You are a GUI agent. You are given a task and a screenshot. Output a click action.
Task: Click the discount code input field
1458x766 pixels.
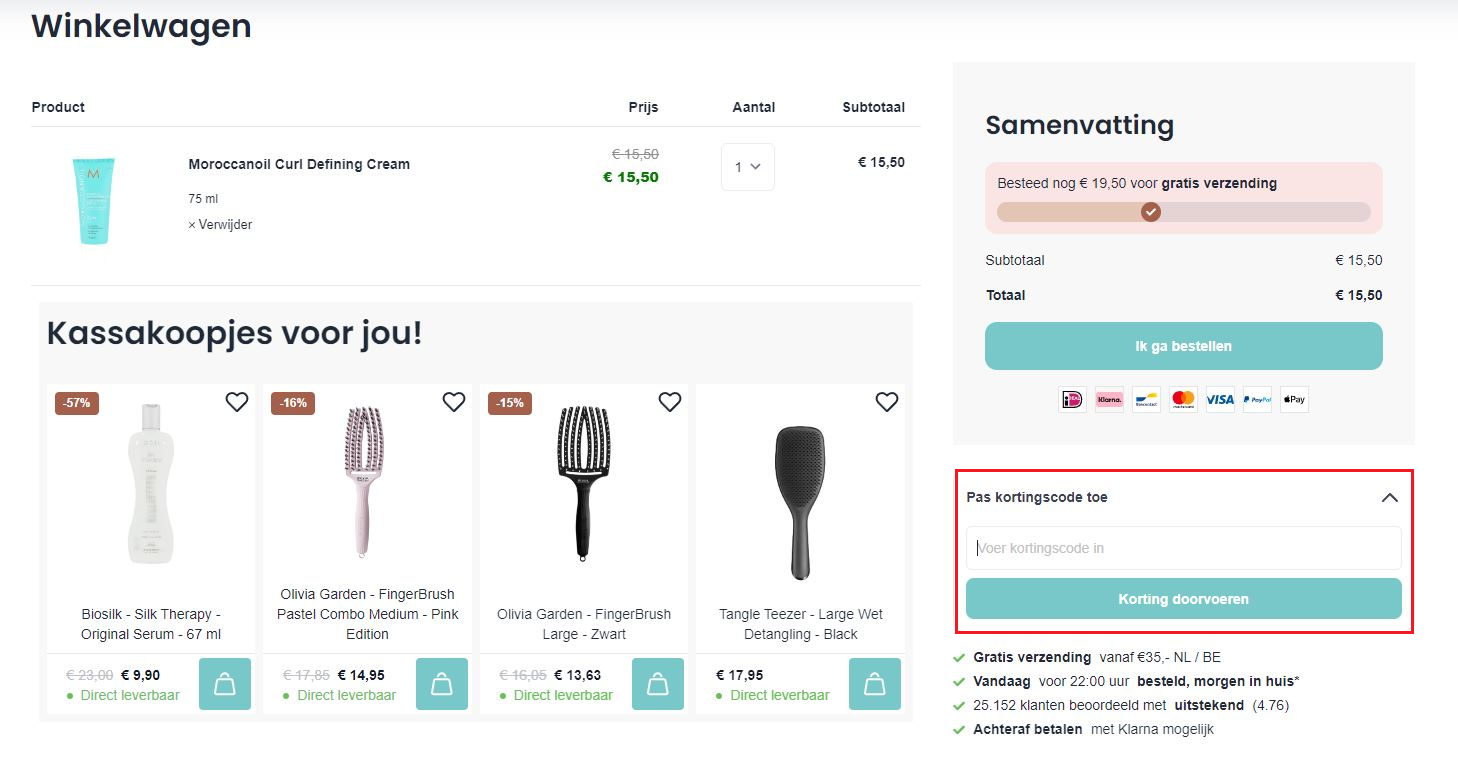coord(1183,547)
